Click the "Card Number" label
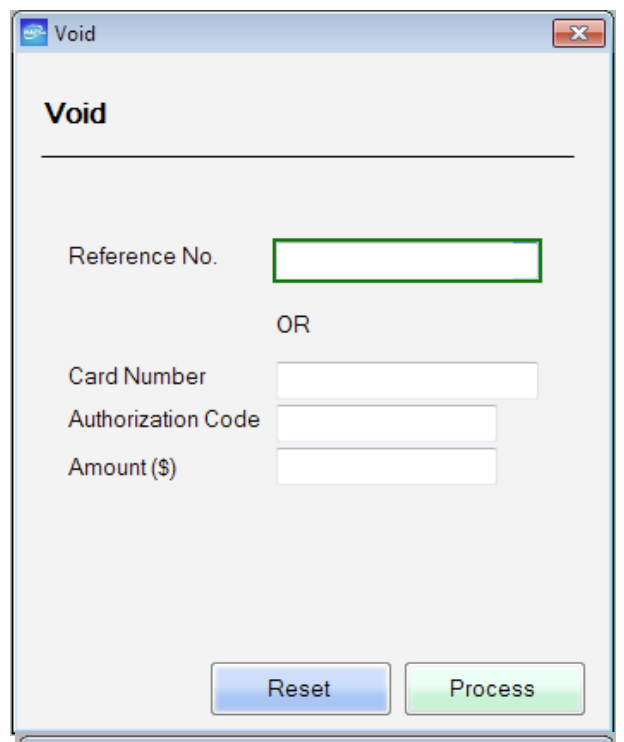Image resolution: width=624 pixels, height=742 pixels. (137, 377)
